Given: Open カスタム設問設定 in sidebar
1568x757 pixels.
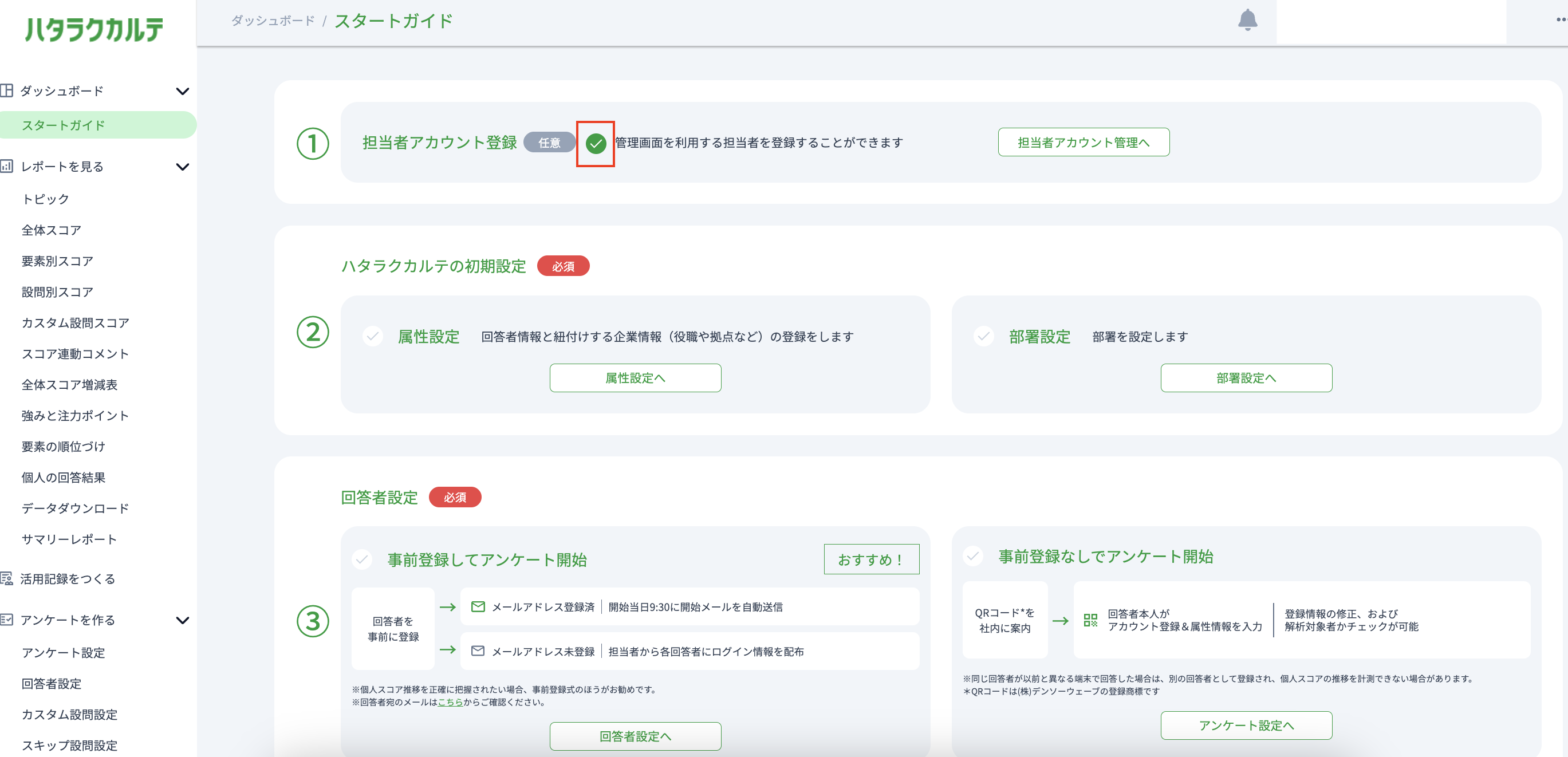Looking at the screenshot, I should pyautogui.click(x=69, y=715).
